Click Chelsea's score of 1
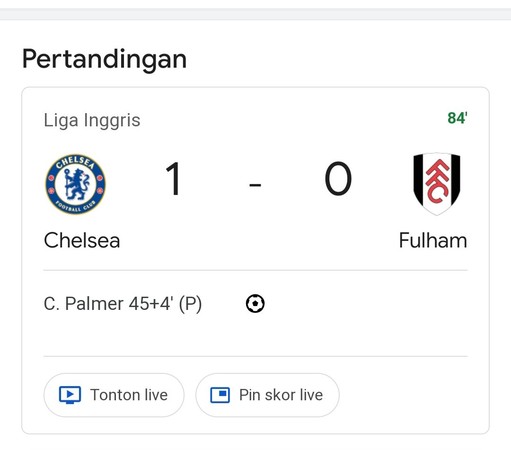511x450 pixels. pos(174,179)
